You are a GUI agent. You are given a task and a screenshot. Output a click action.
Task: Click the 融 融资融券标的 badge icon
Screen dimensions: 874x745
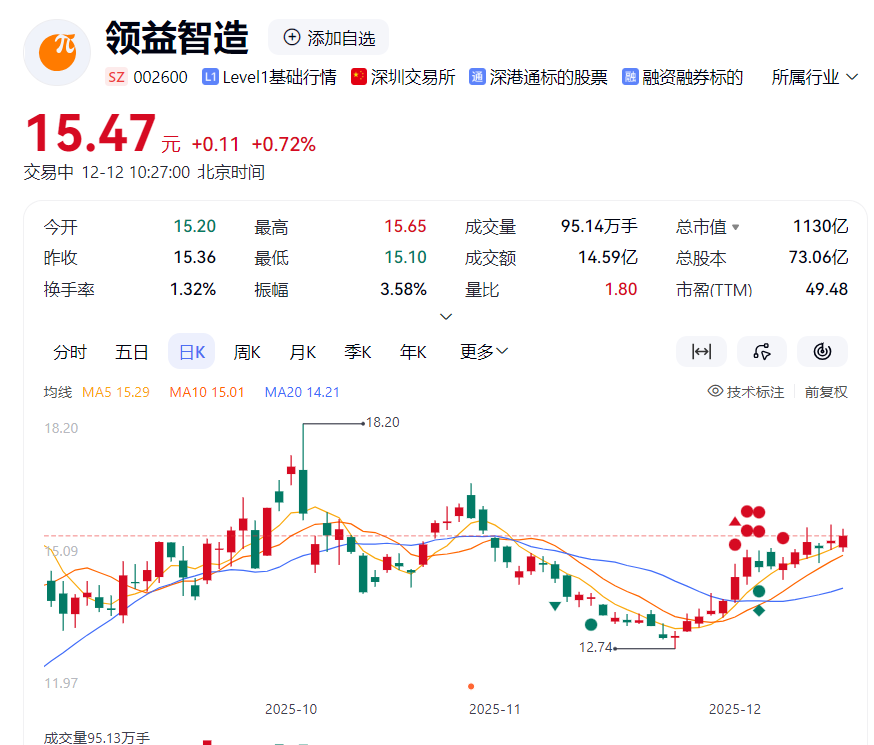pyautogui.click(x=630, y=77)
